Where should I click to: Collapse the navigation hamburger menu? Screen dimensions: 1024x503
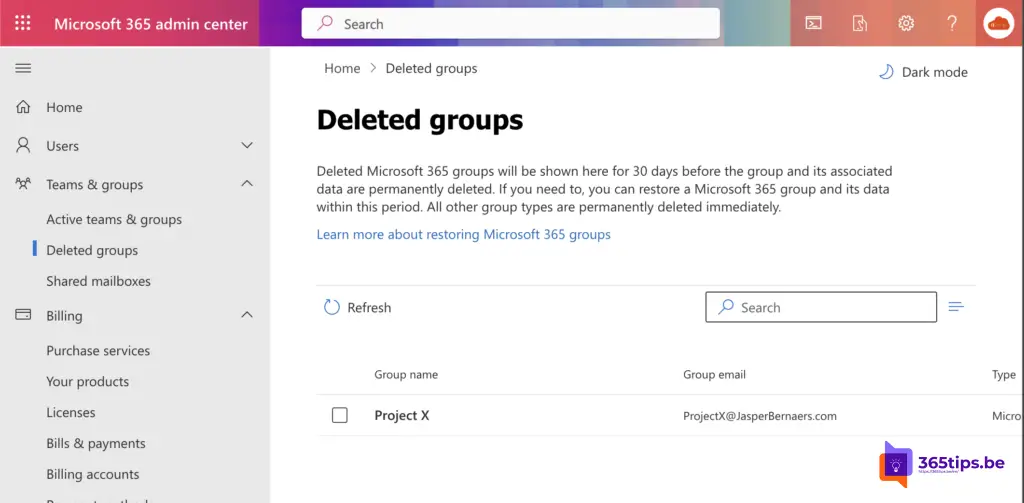pyautogui.click(x=24, y=68)
